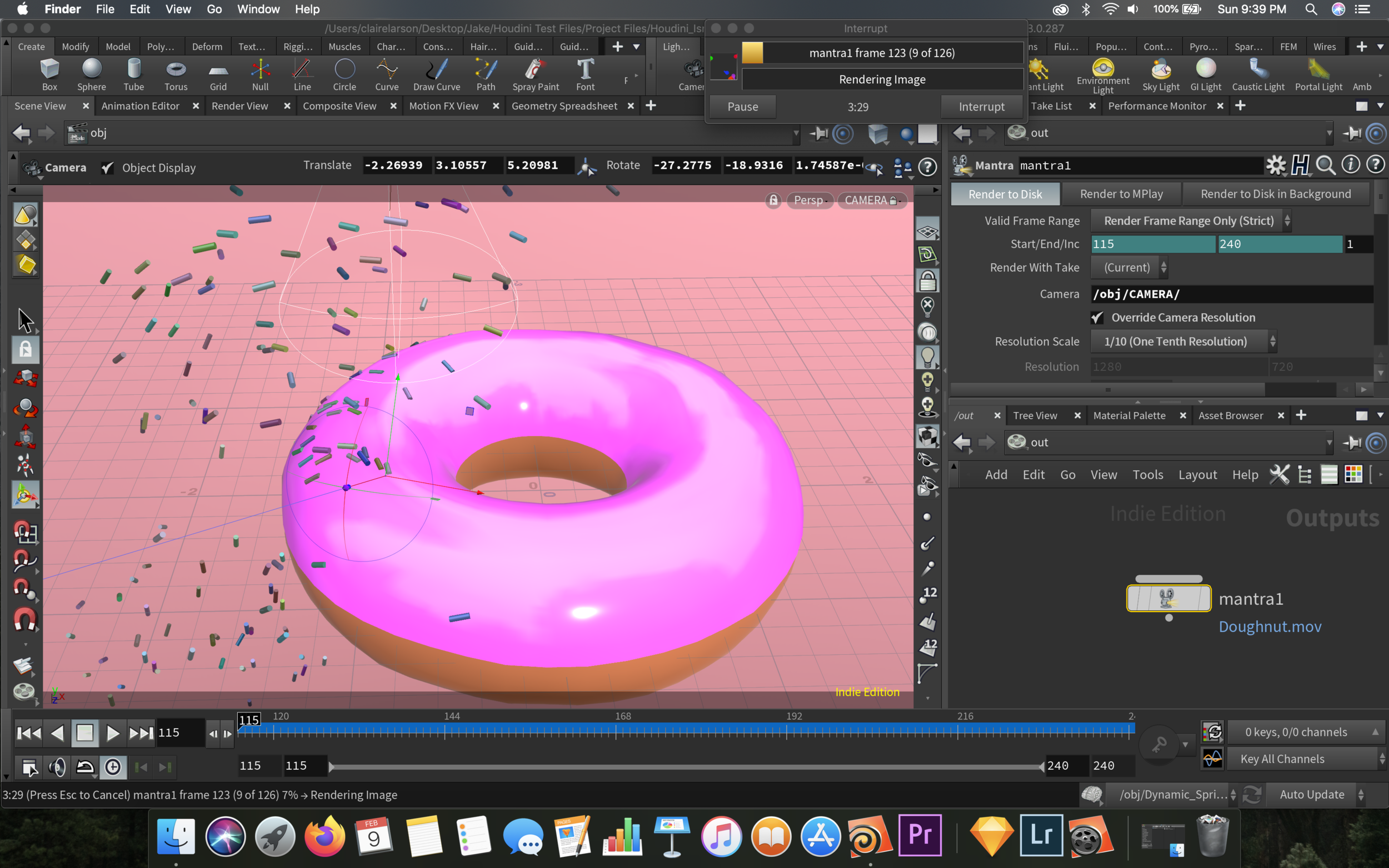Click the Camera path input field
This screenshot has height=868, width=1389.
1232,294
